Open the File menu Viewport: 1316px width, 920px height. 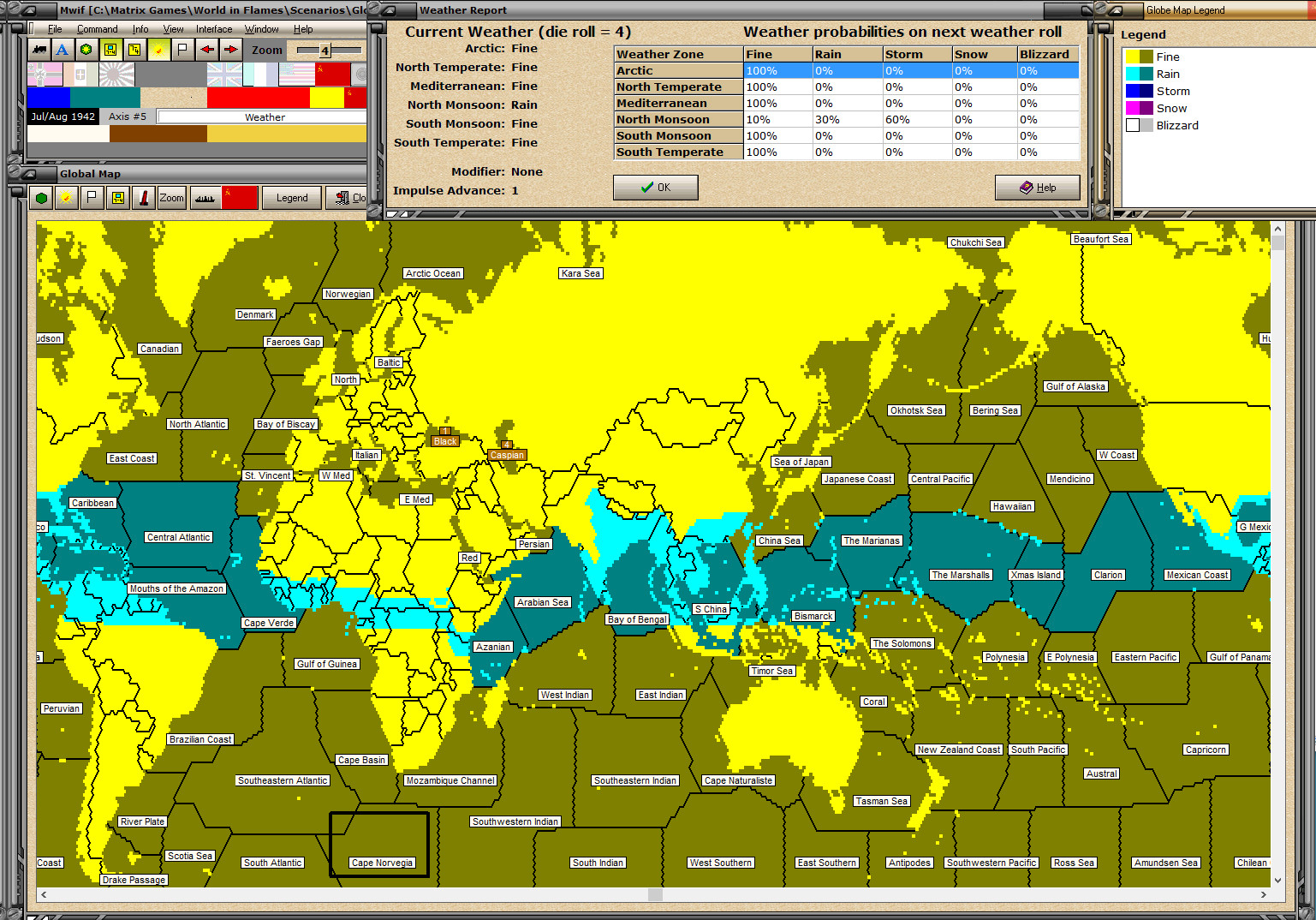[x=55, y=29]
